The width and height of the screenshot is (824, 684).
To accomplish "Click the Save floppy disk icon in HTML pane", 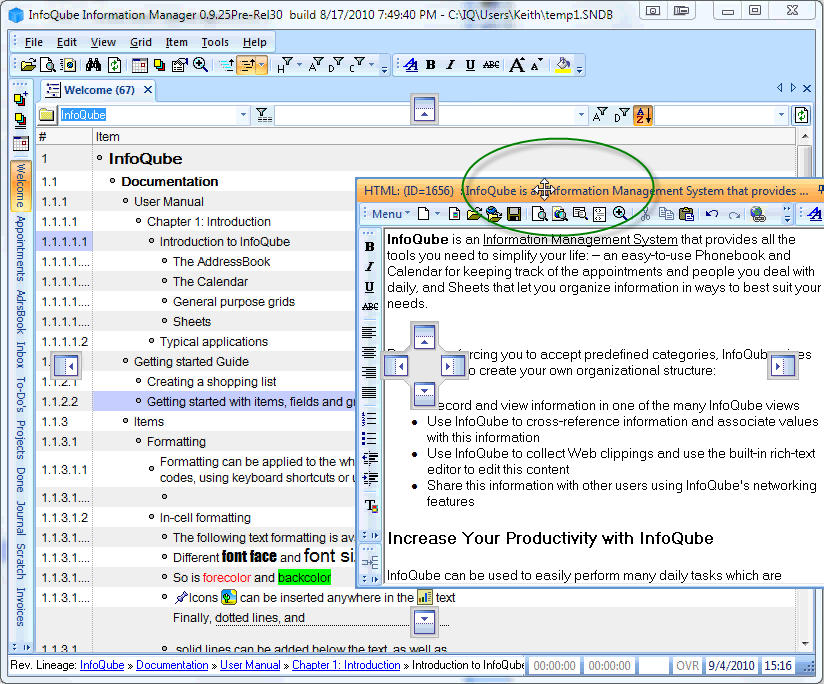I will [x=514, y=214].
